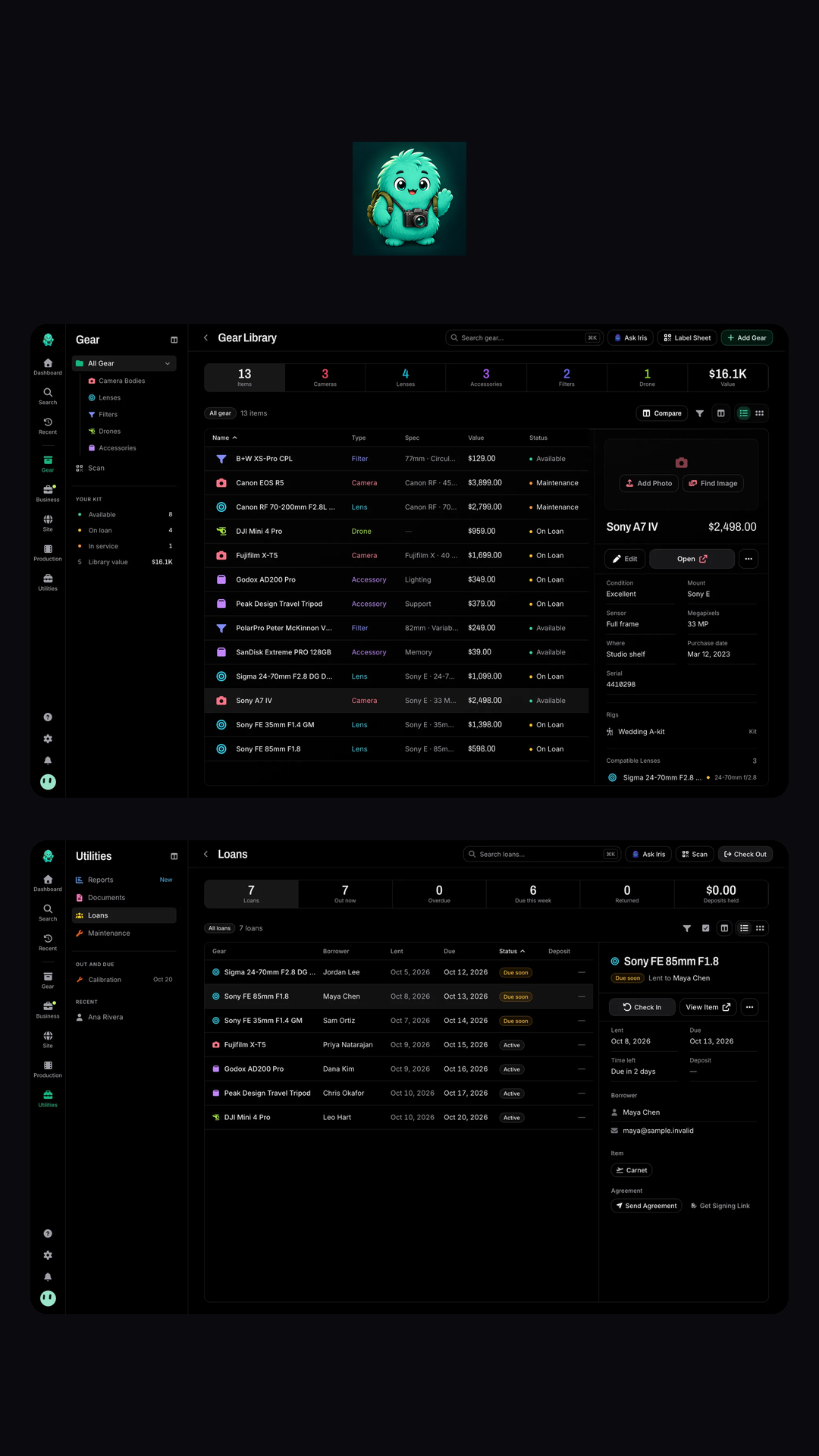819x1456 pixels.
Task: Open Business in the Gear window sidebar
Action: [x=48, y=493]
